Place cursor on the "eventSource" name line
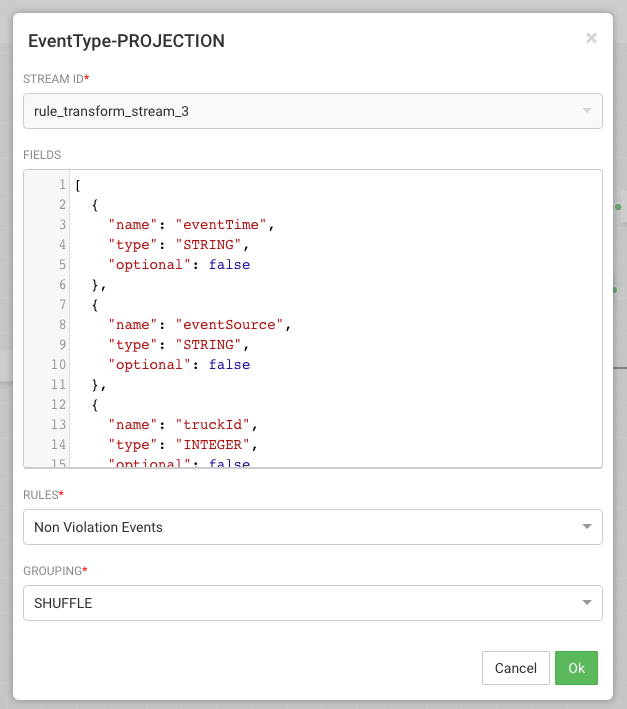This screenshot has width=627, height=709. click(x=200, y=325)
